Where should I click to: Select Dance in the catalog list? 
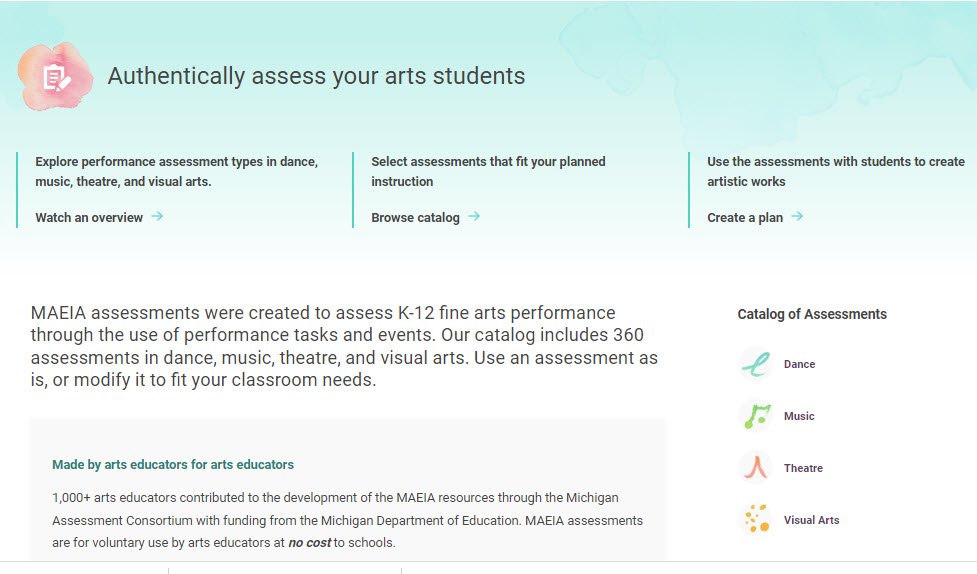799,364
